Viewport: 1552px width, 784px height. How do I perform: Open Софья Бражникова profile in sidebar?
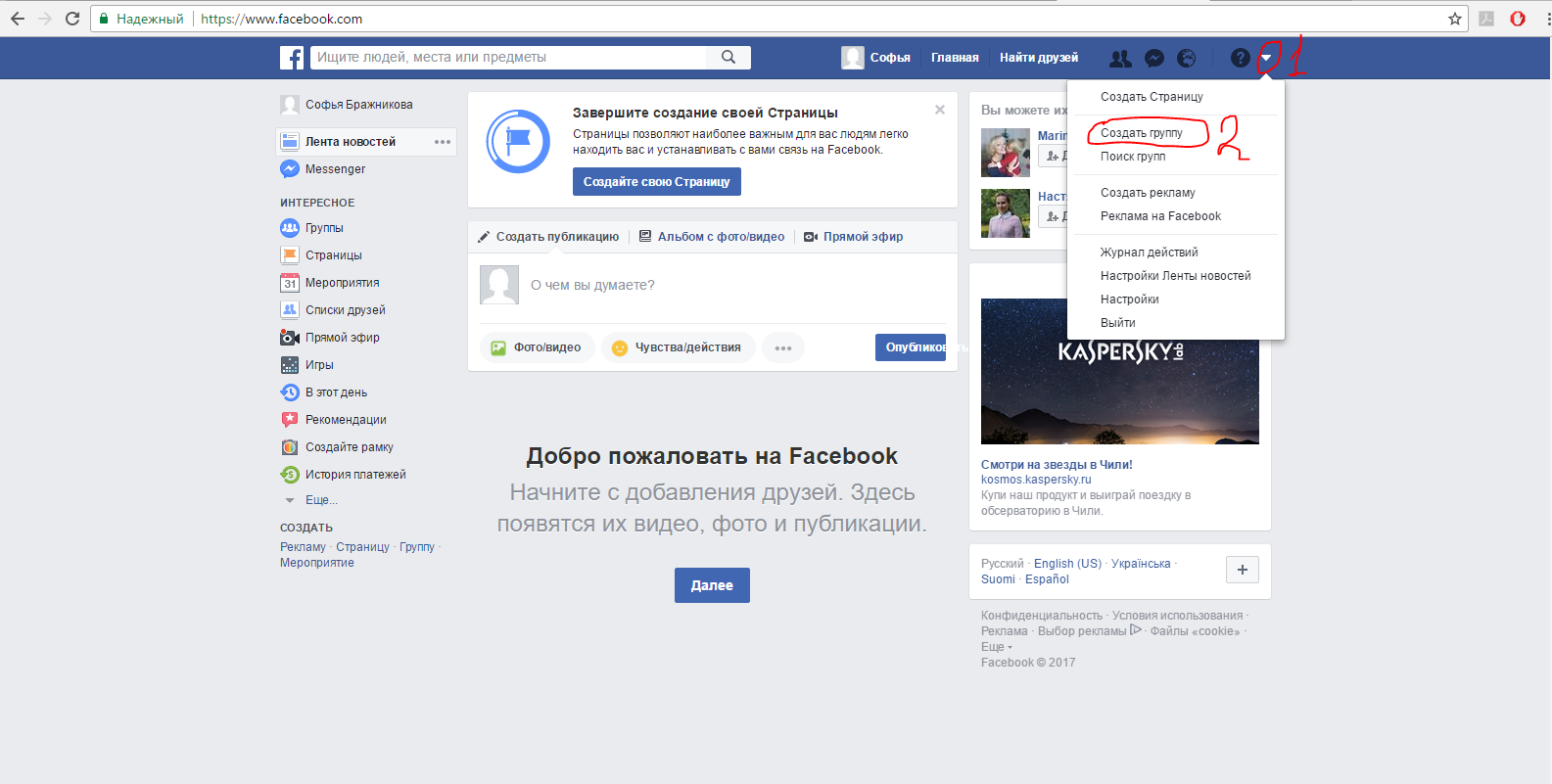tap(358, 105)
